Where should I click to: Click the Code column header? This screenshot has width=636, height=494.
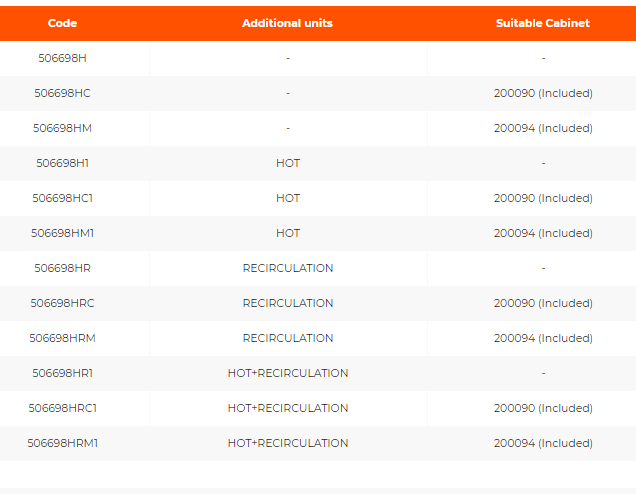62,23
